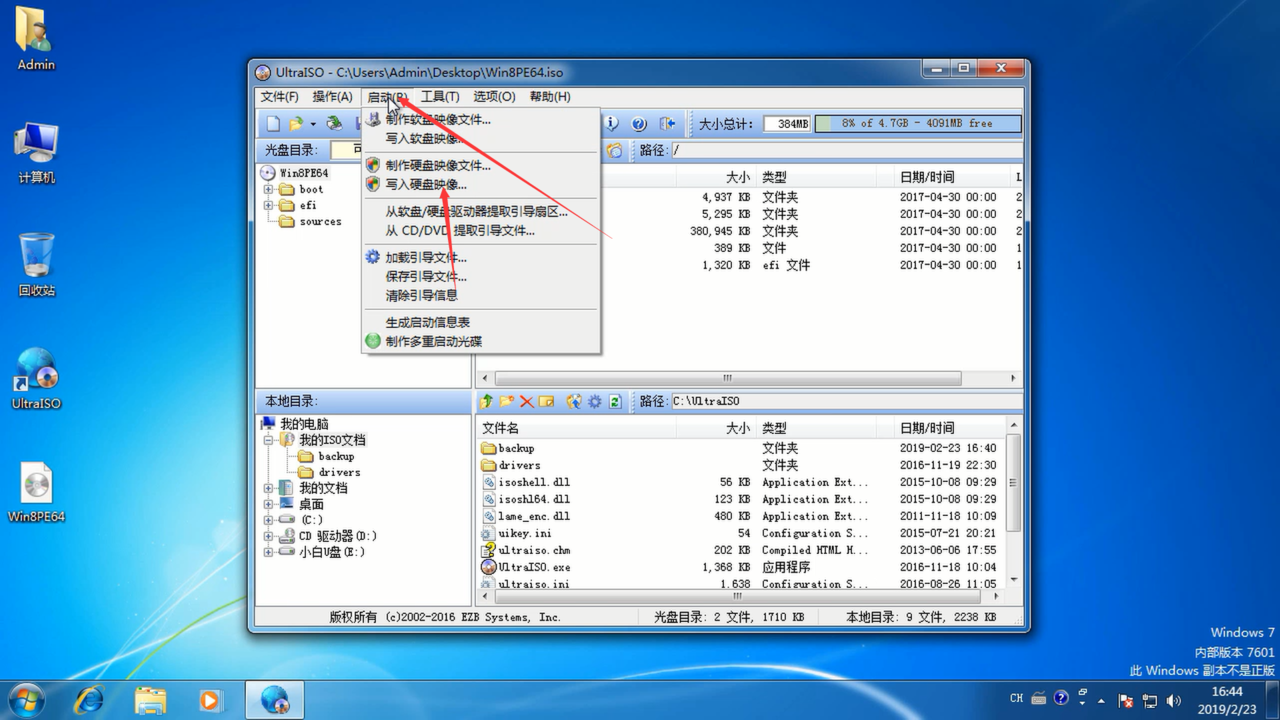This screenshot has height=720, width=1280.
Task: Click the New image toolbar icon
Action: (x=272, y=124)
